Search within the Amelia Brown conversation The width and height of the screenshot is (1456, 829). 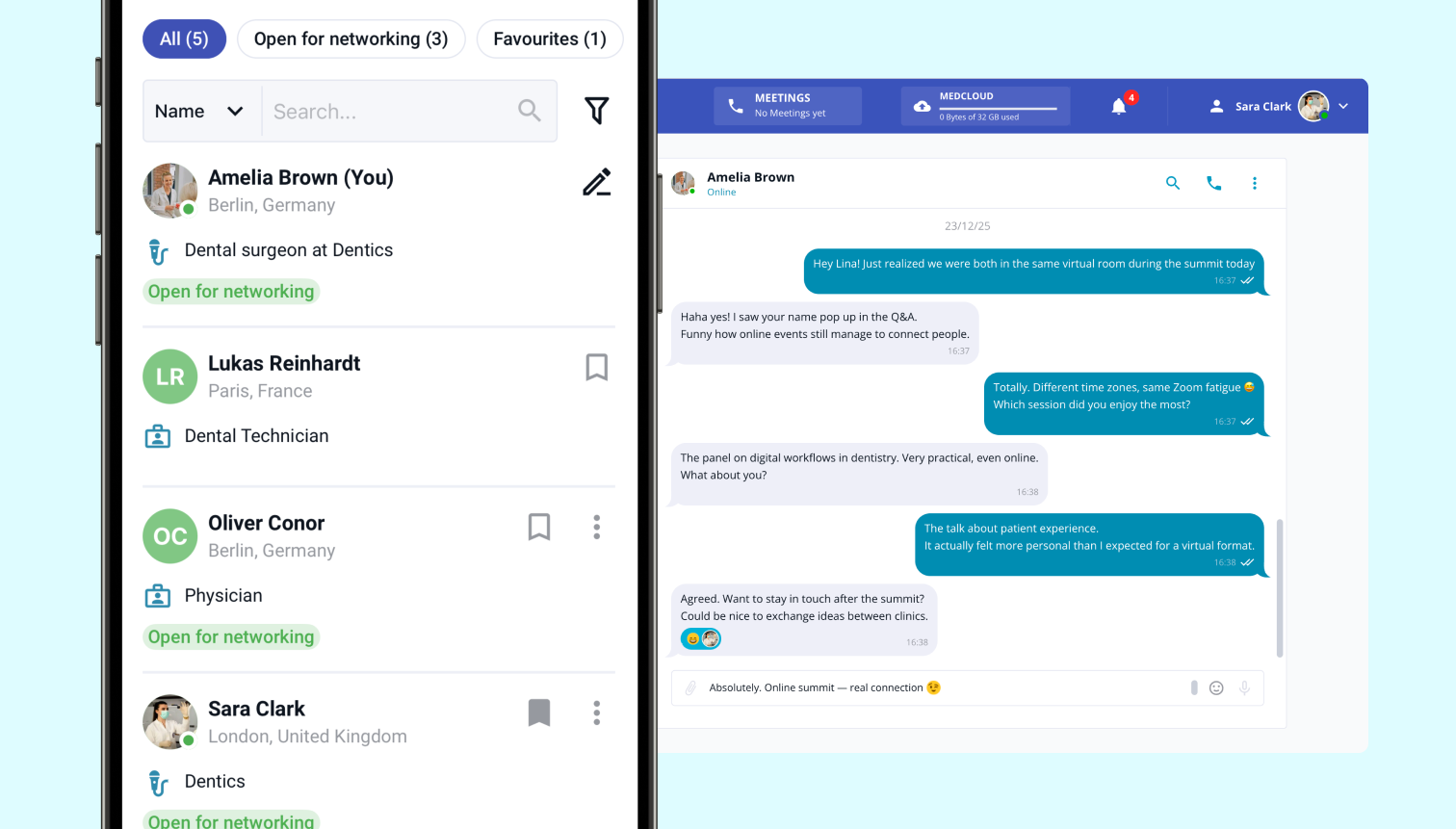1173,183
